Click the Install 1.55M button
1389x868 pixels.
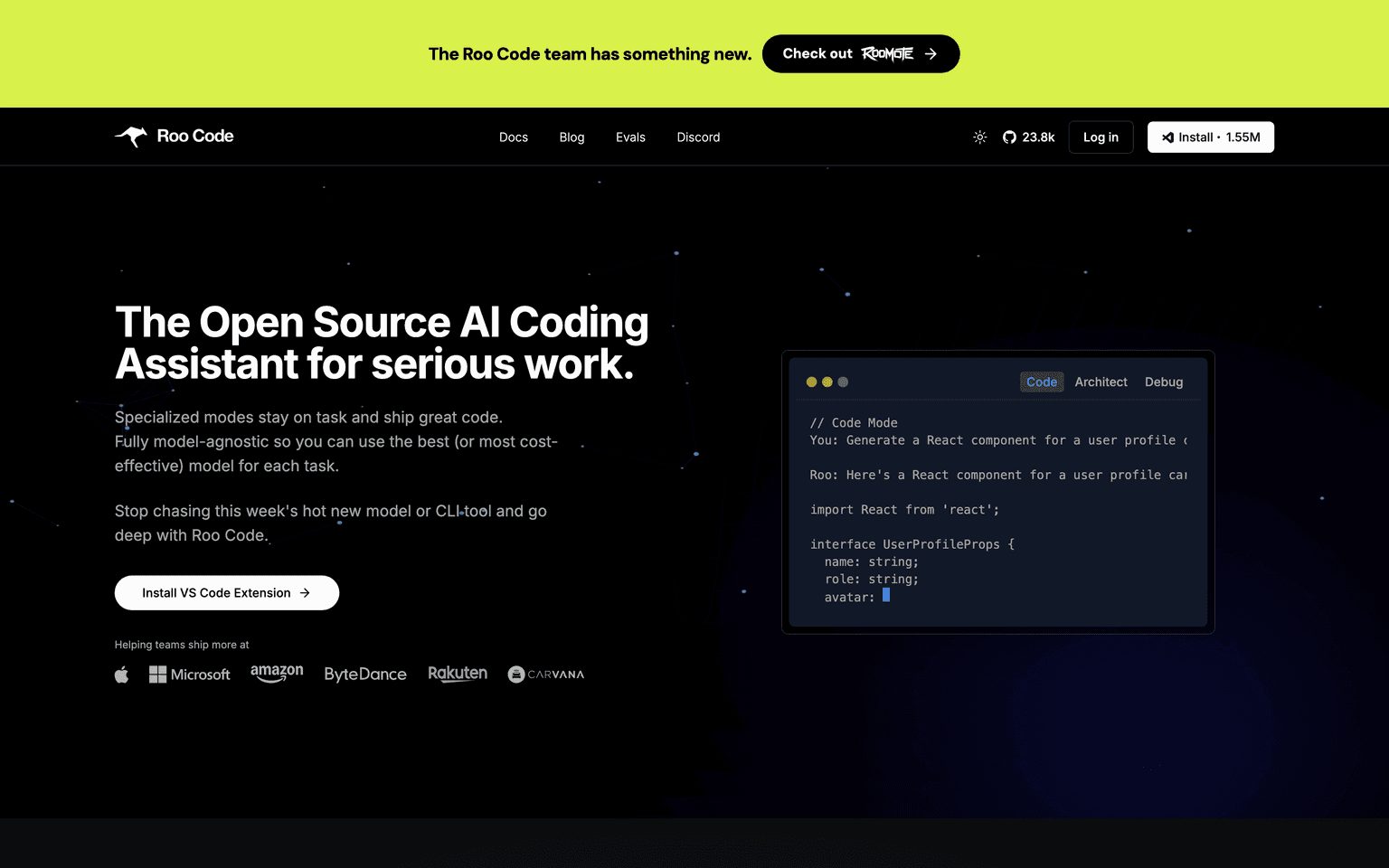(1211, 137)
